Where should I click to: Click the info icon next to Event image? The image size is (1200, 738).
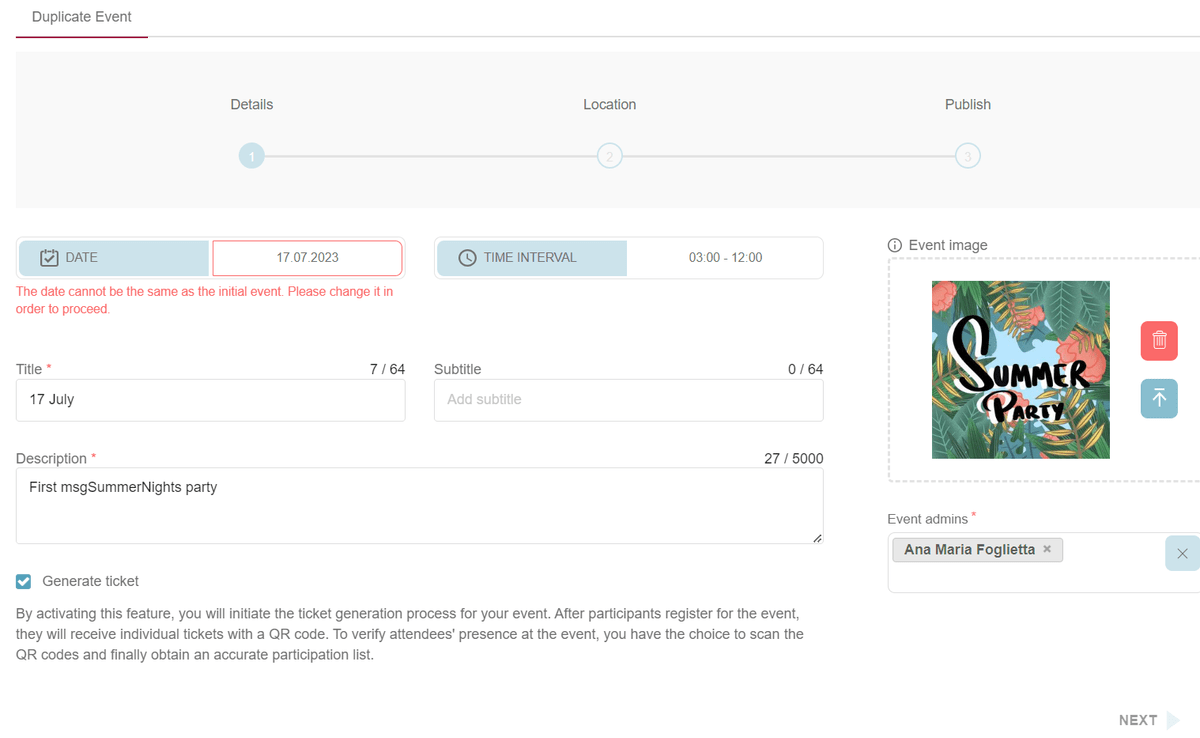(x=895, y=246)
